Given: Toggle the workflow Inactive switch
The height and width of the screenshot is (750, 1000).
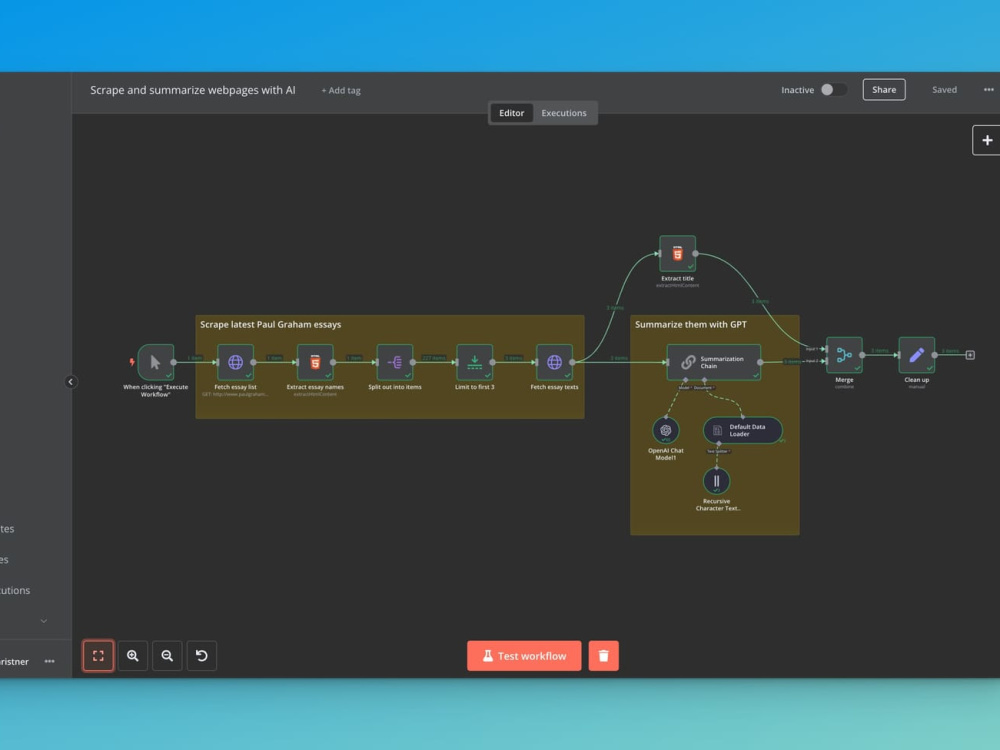Looking at the screenshot, I should [834, 90].
